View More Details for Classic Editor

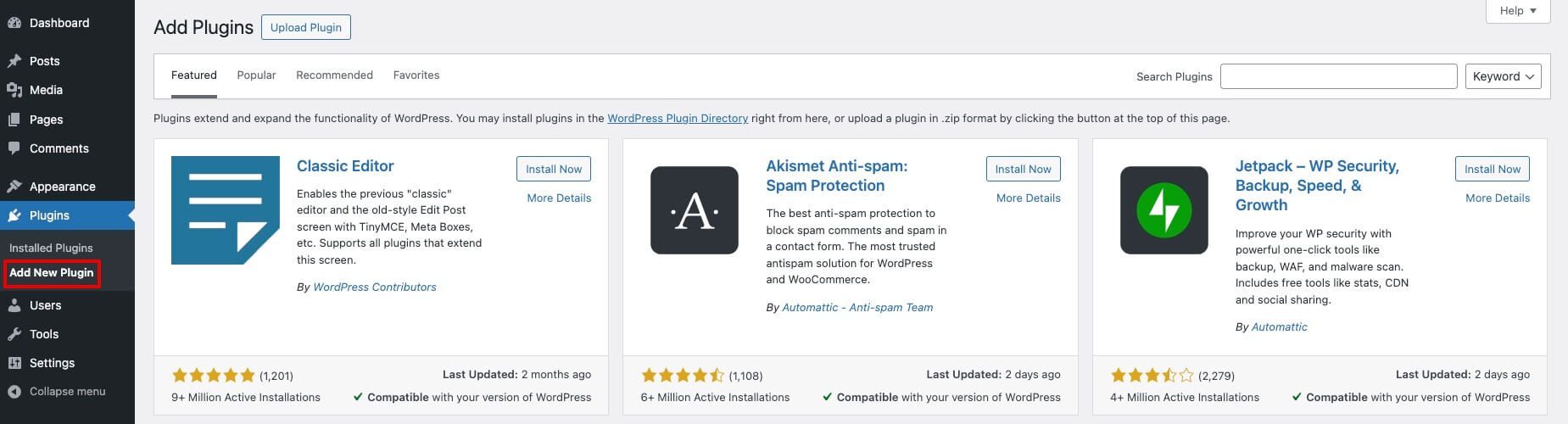(559, 198)
